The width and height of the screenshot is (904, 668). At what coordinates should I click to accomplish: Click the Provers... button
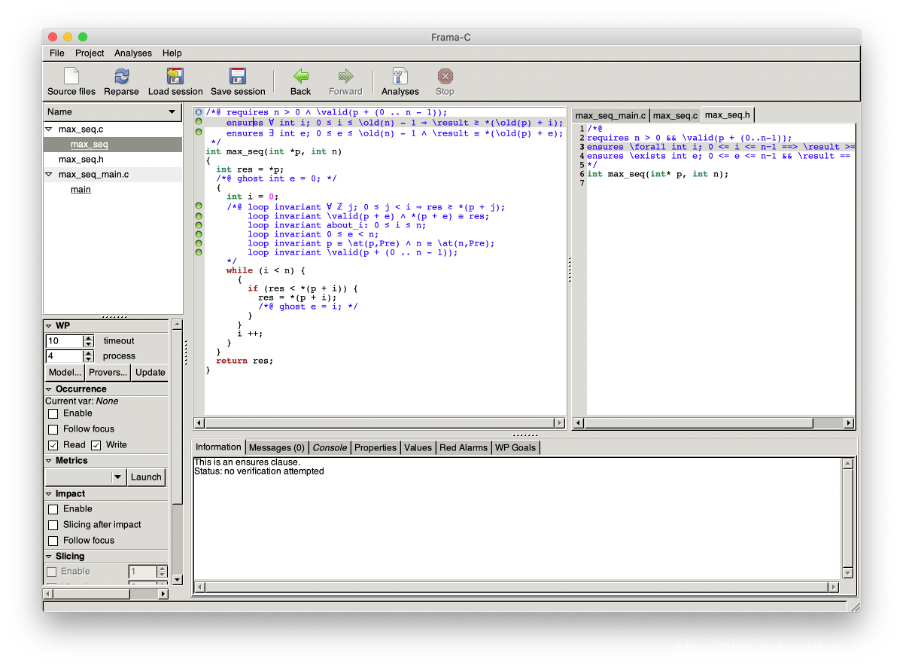pyautogui.click(x=108, y=372)
